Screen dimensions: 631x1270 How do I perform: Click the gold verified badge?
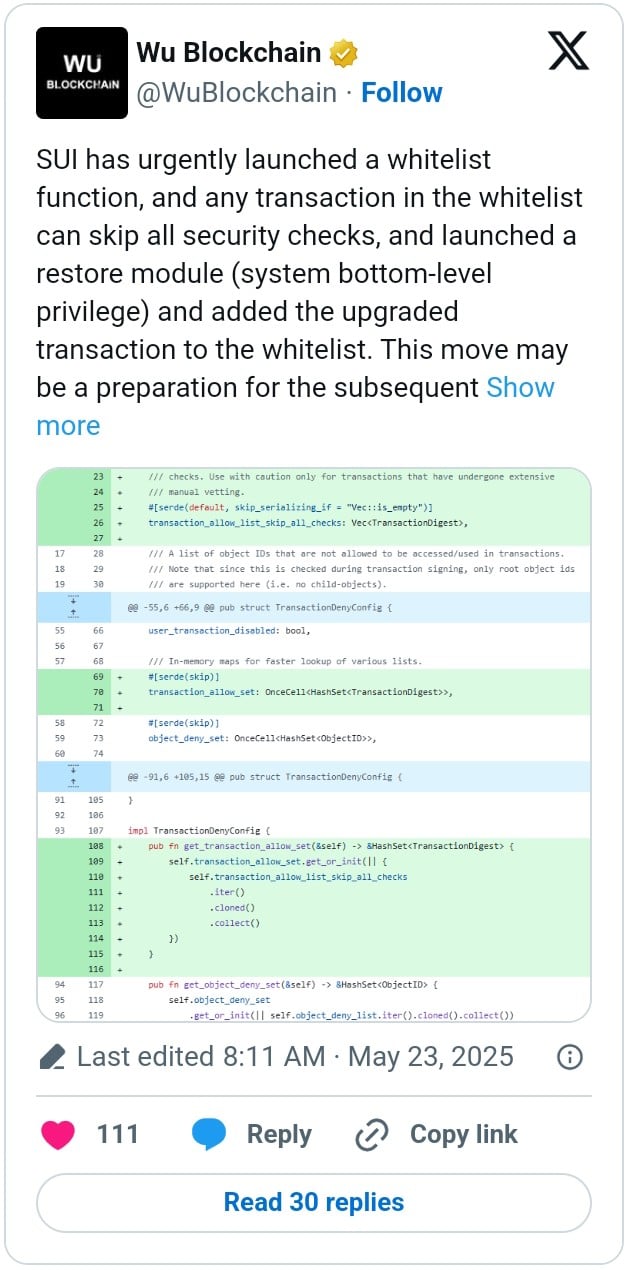point(344,53)
